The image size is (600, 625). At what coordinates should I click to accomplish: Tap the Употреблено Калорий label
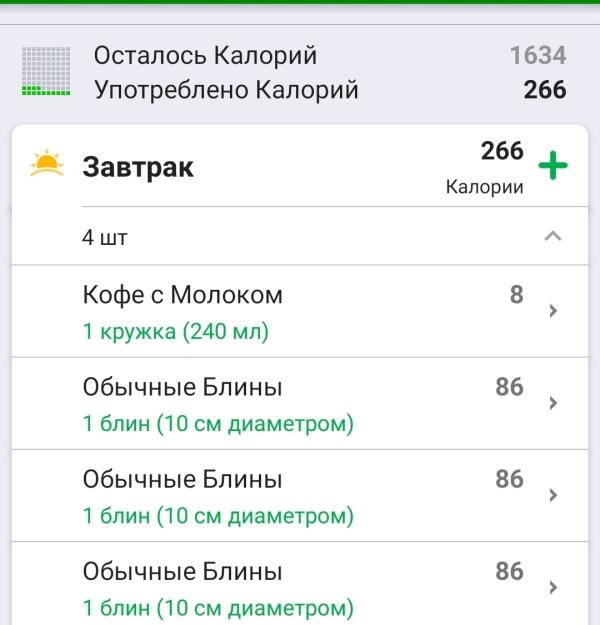226,90
